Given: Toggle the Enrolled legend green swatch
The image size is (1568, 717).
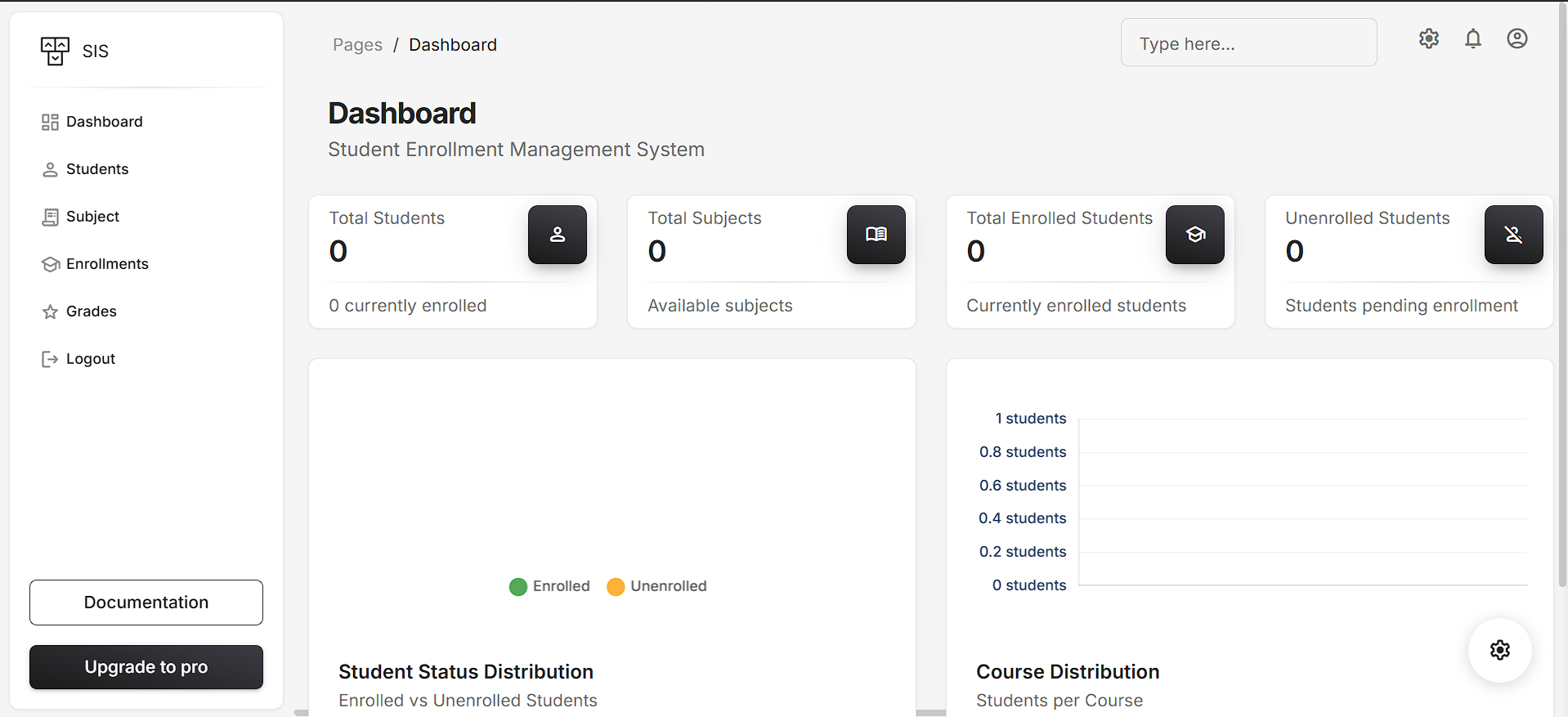Looking at the screenshot, I should (518, 587).
